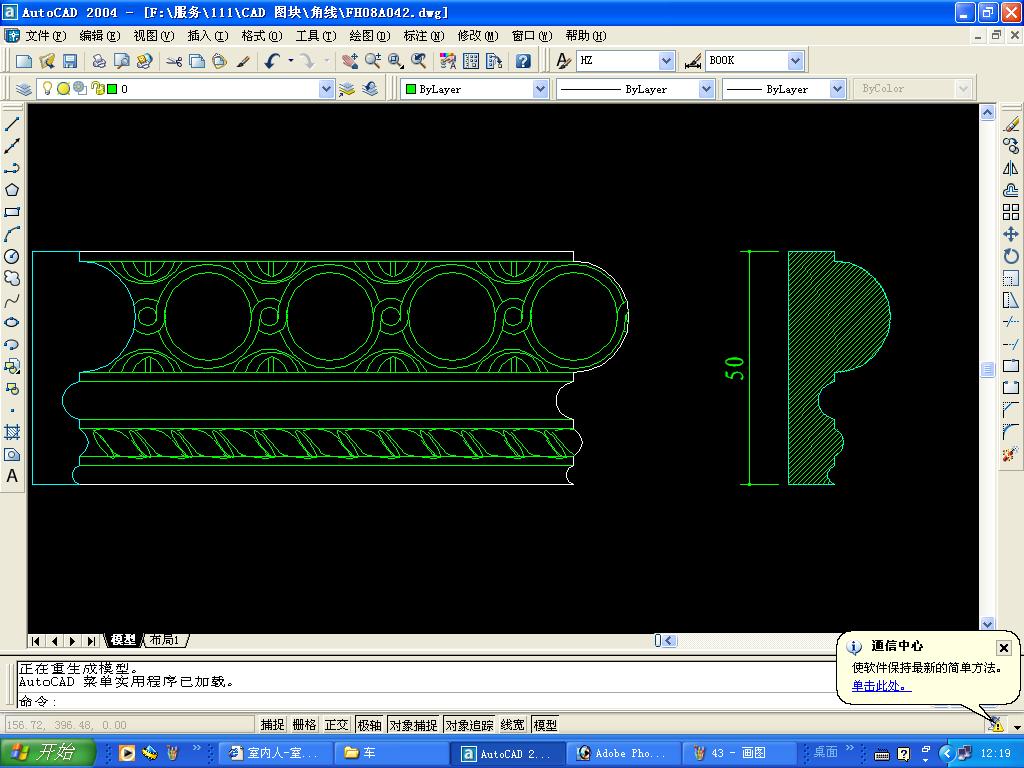This screenshot has width=1024, height=768.
Task: Select the Revision Cloud tool
Action: 12,278
